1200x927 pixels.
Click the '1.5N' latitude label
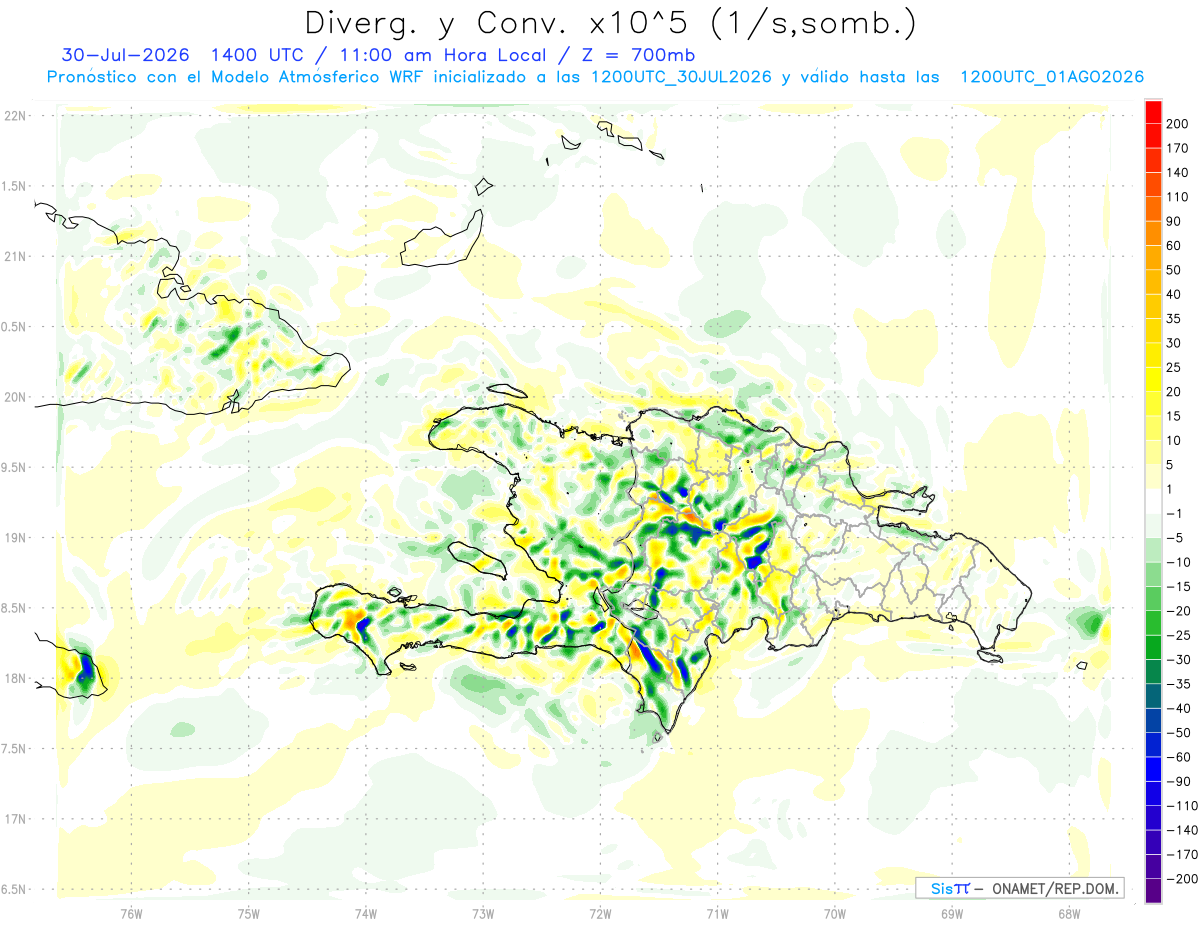[x=14, y=186]
